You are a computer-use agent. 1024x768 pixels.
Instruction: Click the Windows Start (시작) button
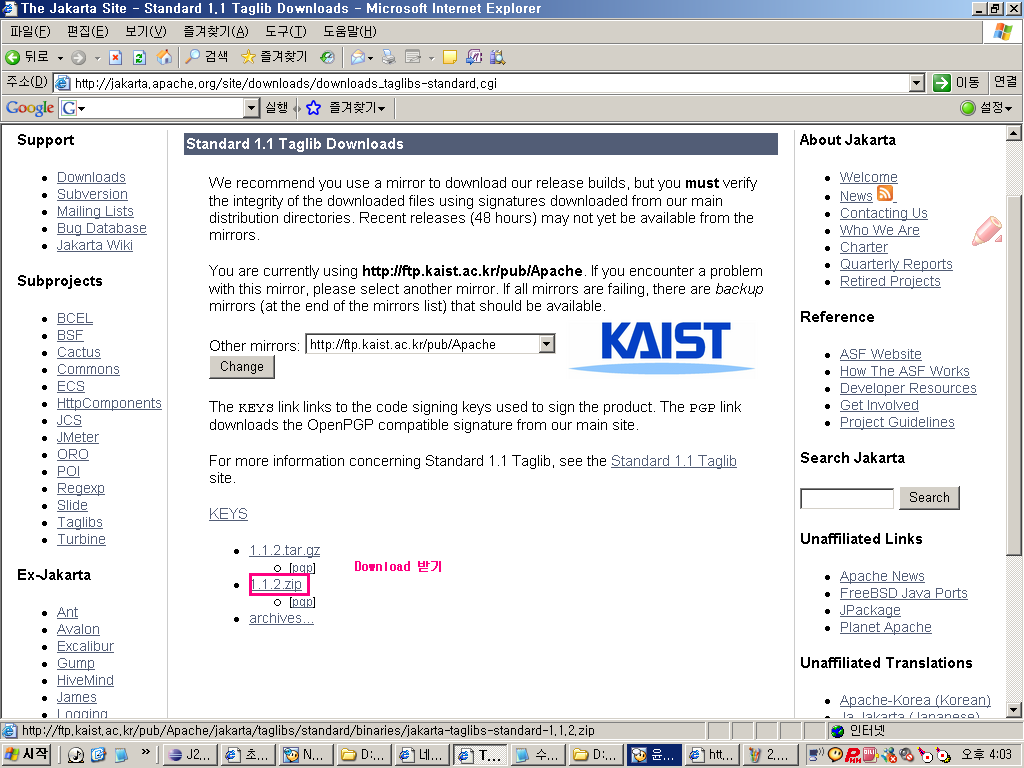[x=28, y=754]
